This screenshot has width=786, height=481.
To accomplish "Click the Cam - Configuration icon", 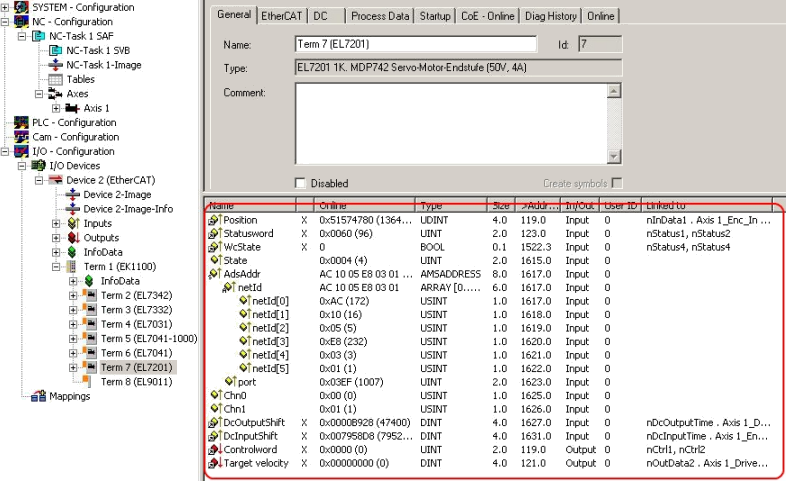I will 21,137.
